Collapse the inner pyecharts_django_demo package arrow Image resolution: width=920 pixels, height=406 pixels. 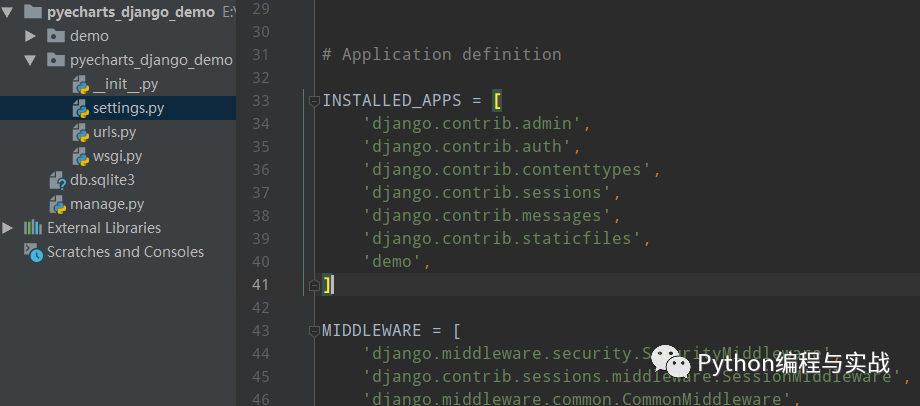click(30, 60)
